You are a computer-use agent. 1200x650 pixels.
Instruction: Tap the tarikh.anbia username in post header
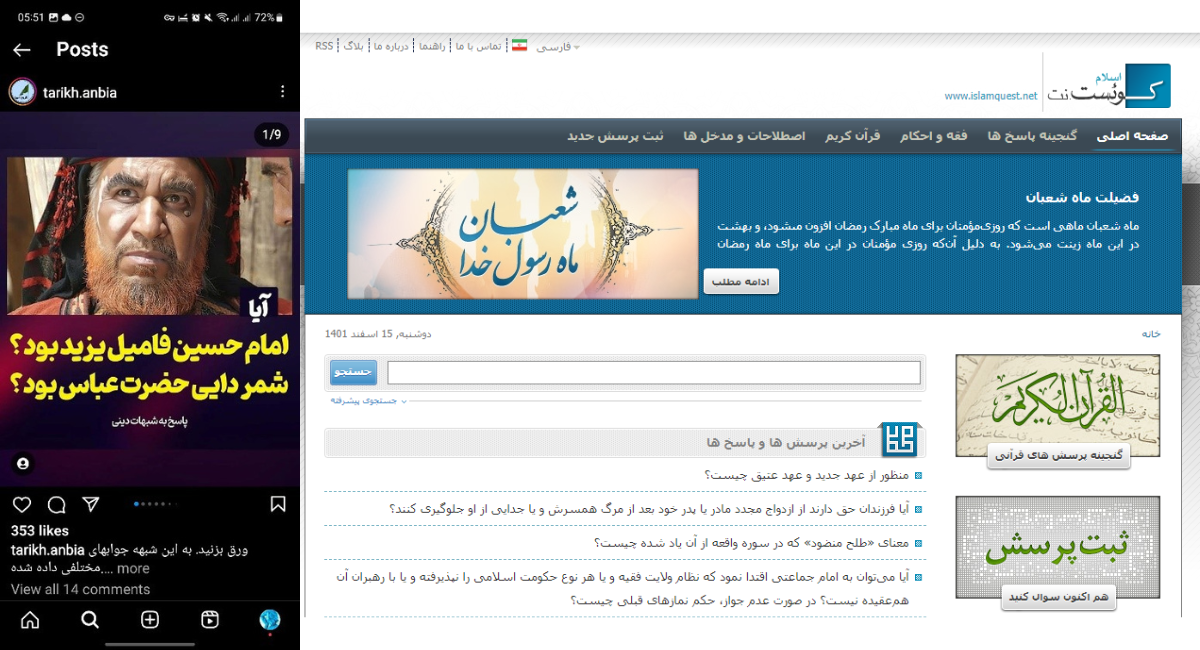click(x=80, y=93)
